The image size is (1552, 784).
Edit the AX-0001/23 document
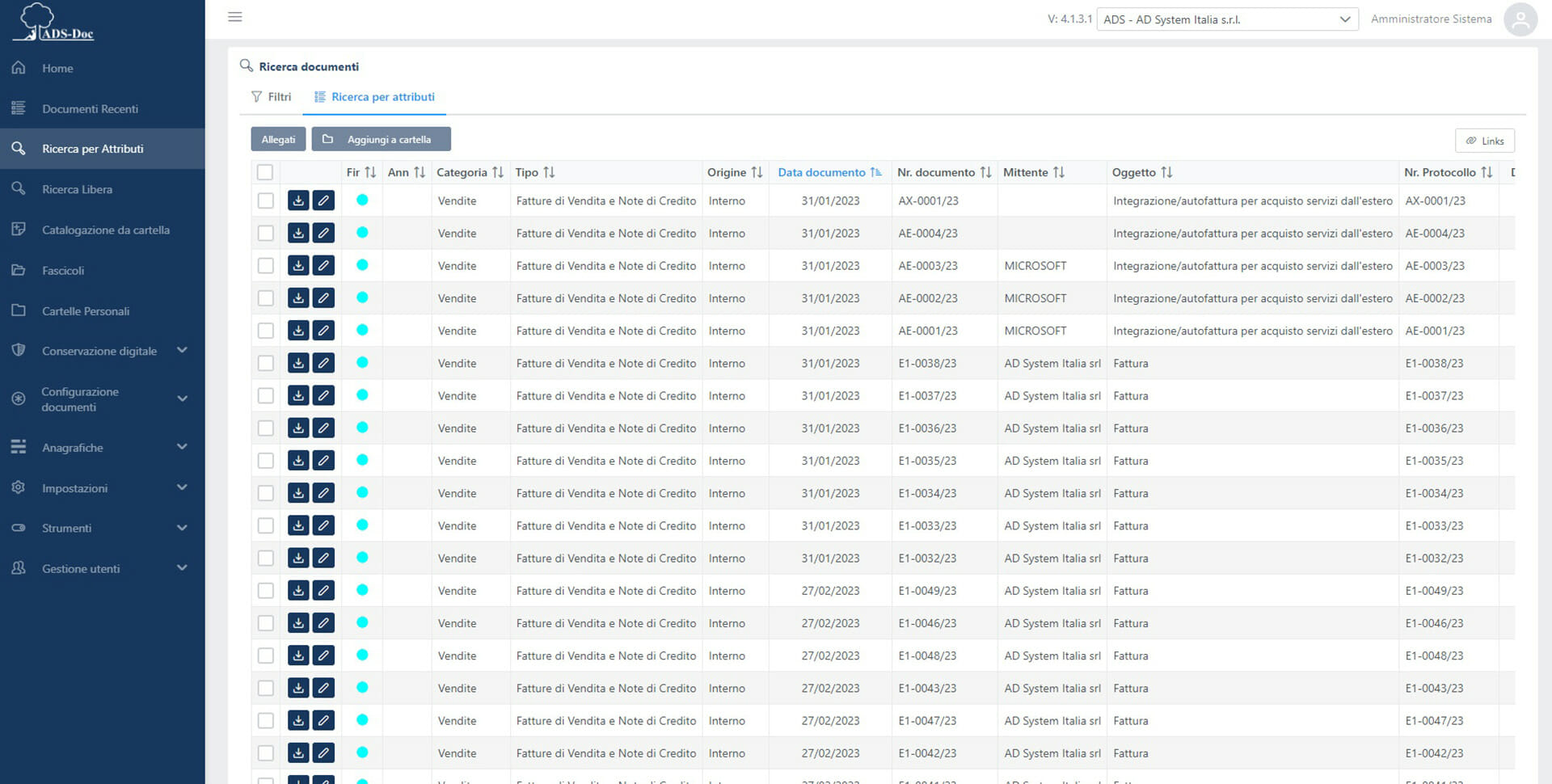coord(323,200)
